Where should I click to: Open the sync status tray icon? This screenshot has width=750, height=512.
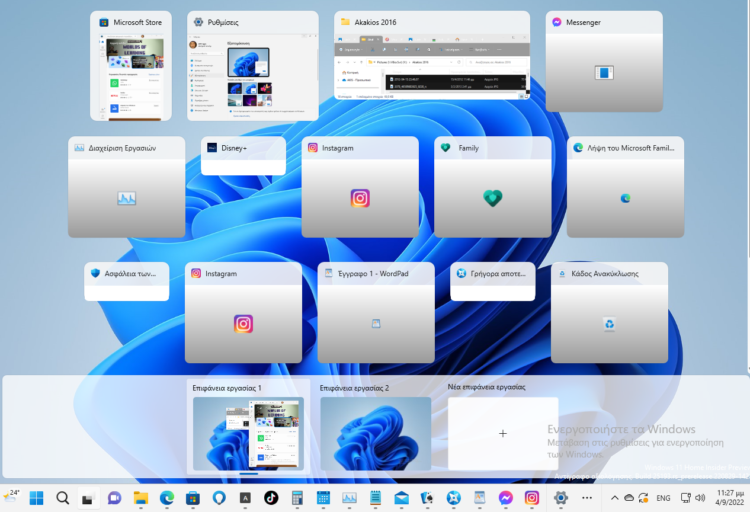(643, 498)
